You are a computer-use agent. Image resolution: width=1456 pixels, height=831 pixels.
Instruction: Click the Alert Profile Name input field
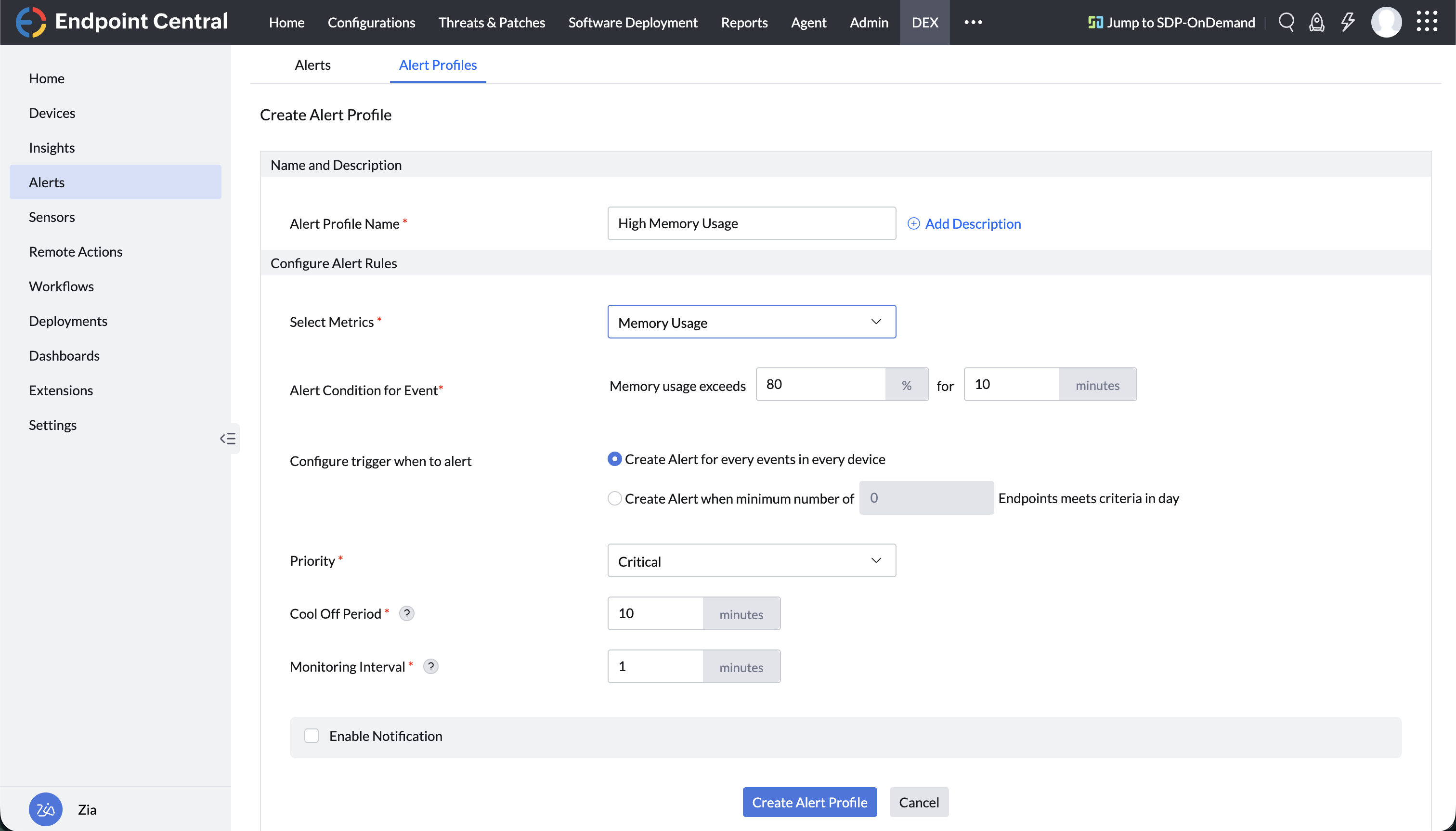[x=751, y=223]
